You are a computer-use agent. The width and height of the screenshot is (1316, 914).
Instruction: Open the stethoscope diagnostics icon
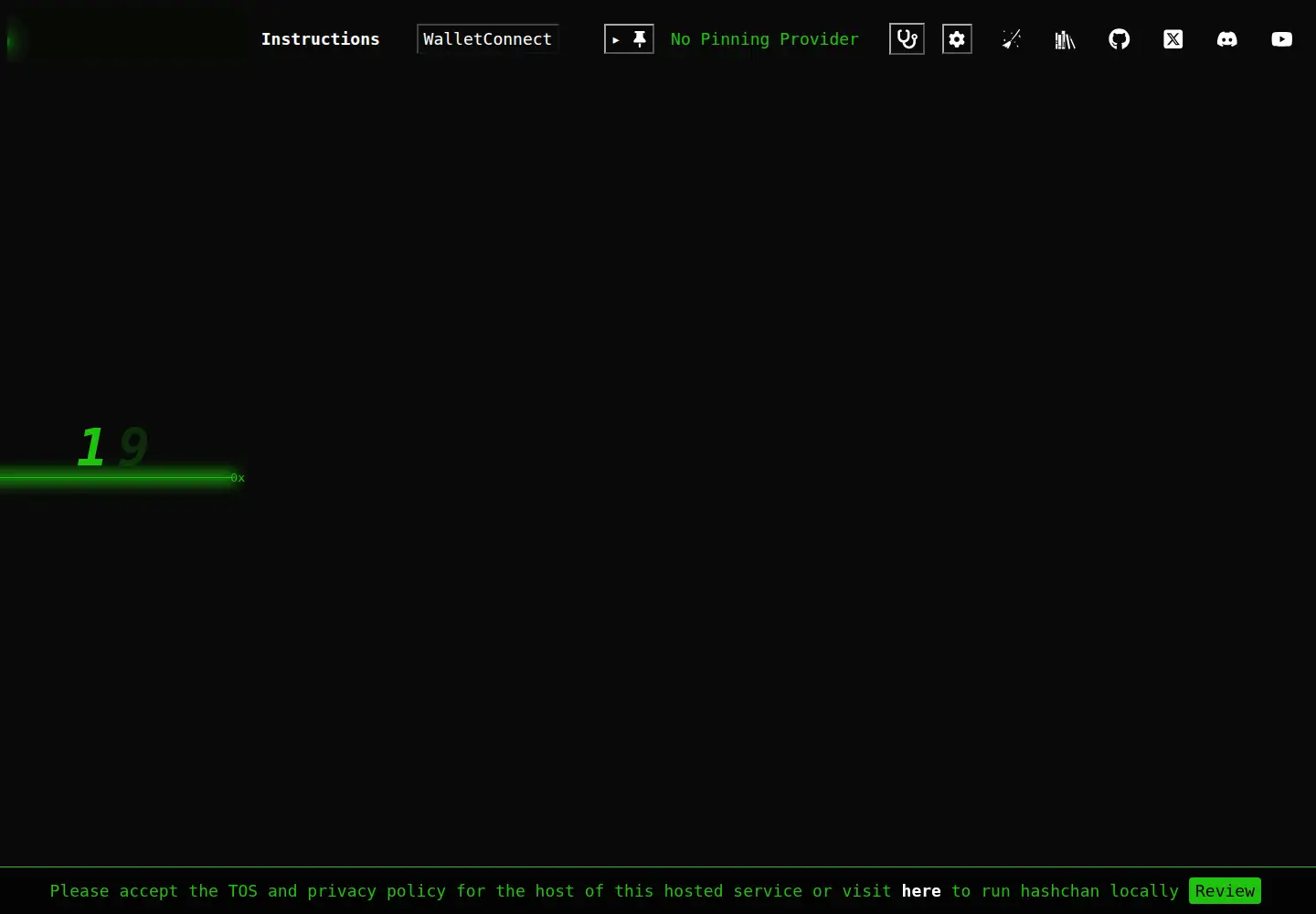[x=907, y=39]
